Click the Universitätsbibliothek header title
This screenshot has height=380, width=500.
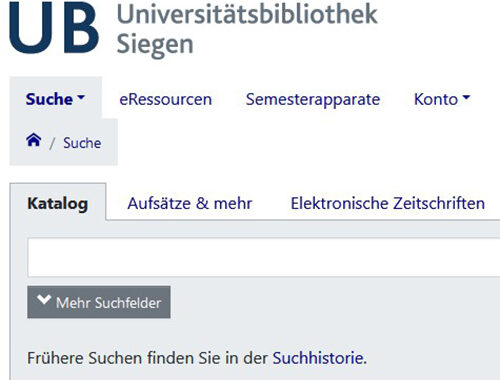point(247,14)
